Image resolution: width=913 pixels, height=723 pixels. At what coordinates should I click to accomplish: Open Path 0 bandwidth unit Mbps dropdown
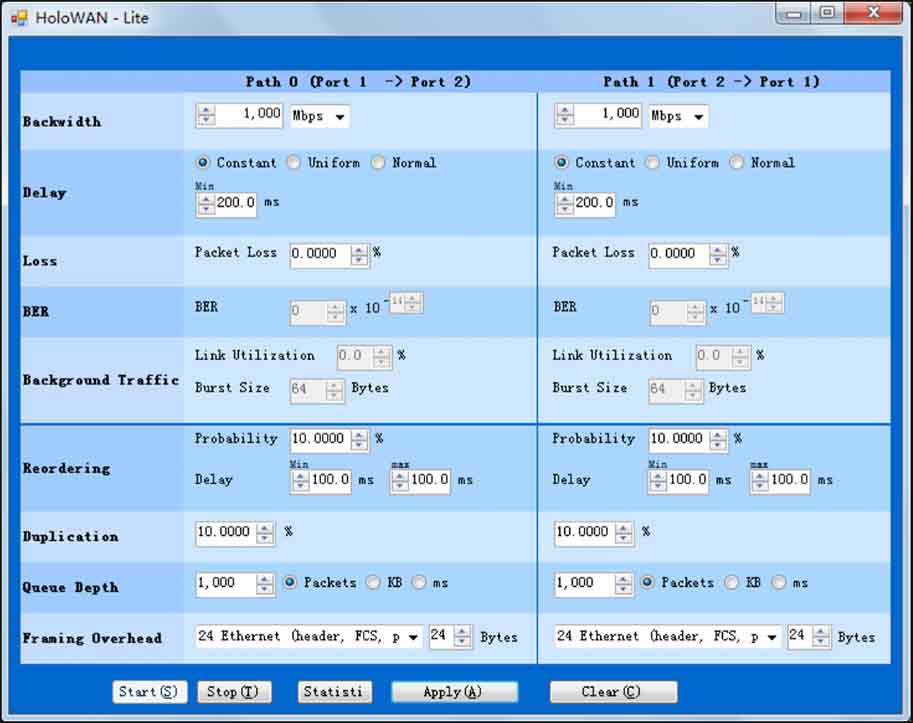click(x=320, y=116)
